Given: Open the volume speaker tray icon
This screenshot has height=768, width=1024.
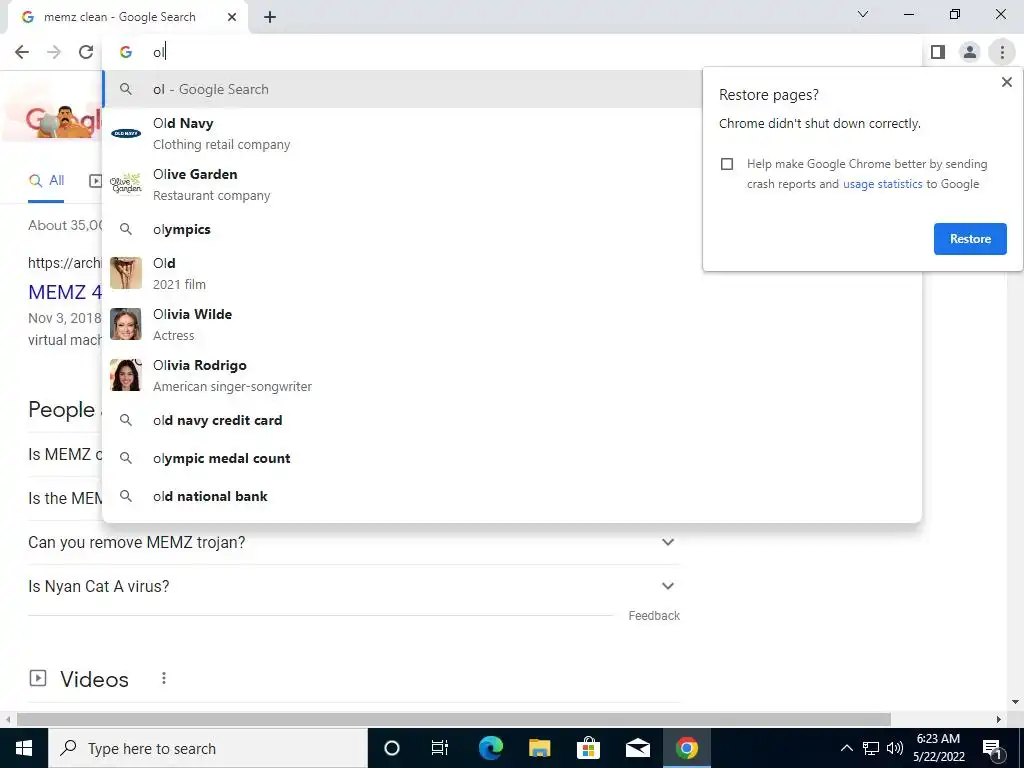Looking at the screenshot, I should [895, 748].
